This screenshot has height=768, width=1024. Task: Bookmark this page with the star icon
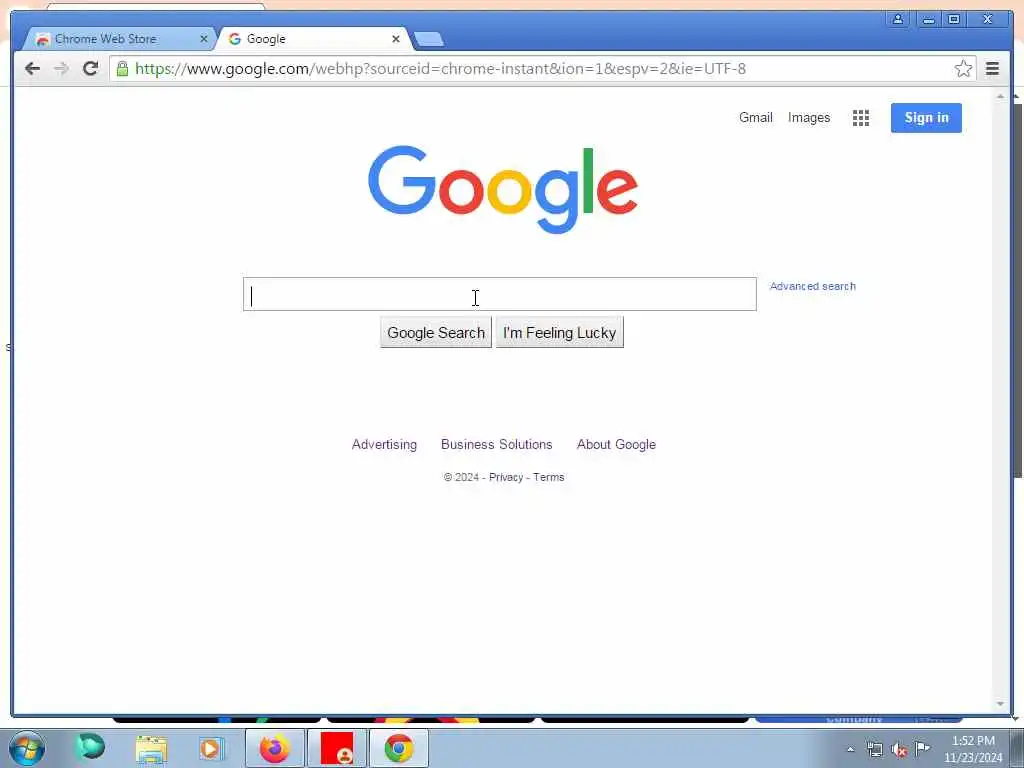click(963, 69)
